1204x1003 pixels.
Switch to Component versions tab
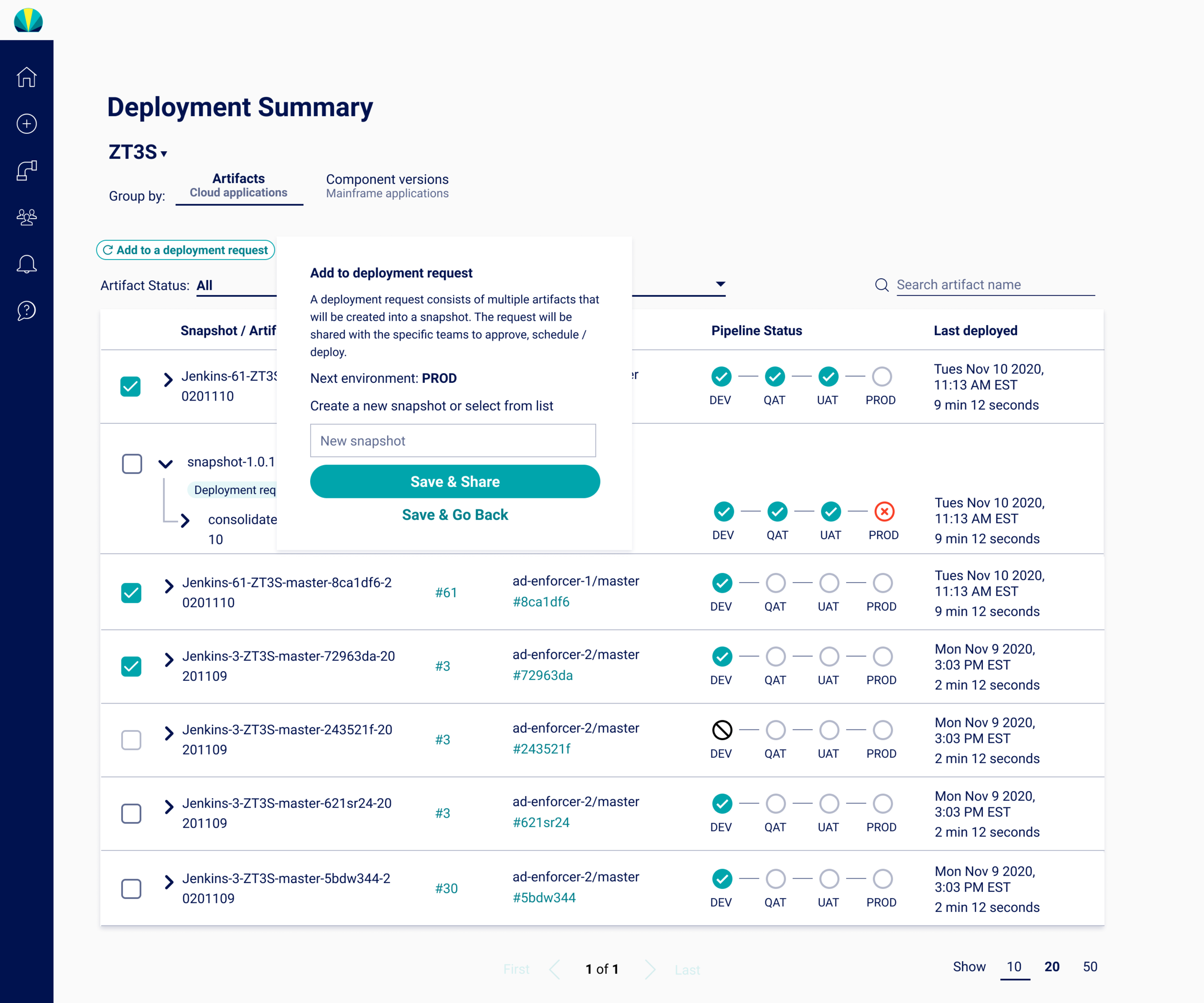(387, 186)
